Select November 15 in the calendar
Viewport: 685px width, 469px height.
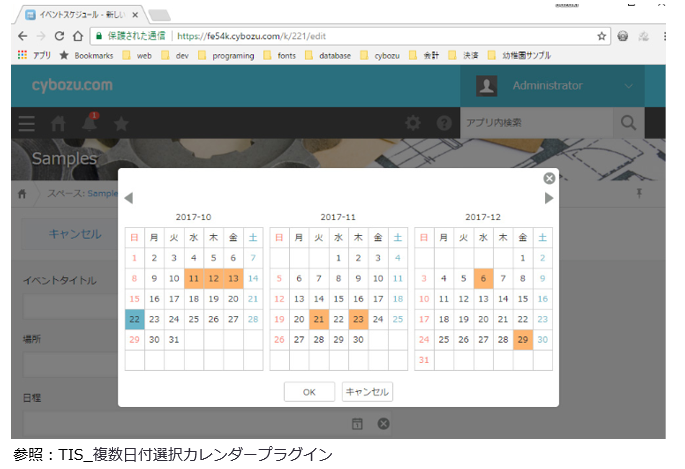coord(339,299)
